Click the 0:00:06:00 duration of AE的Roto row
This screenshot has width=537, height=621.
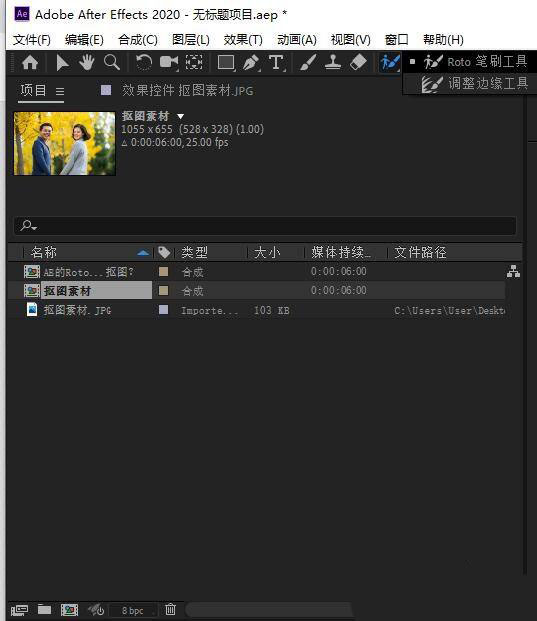click(x=339, y=271)
